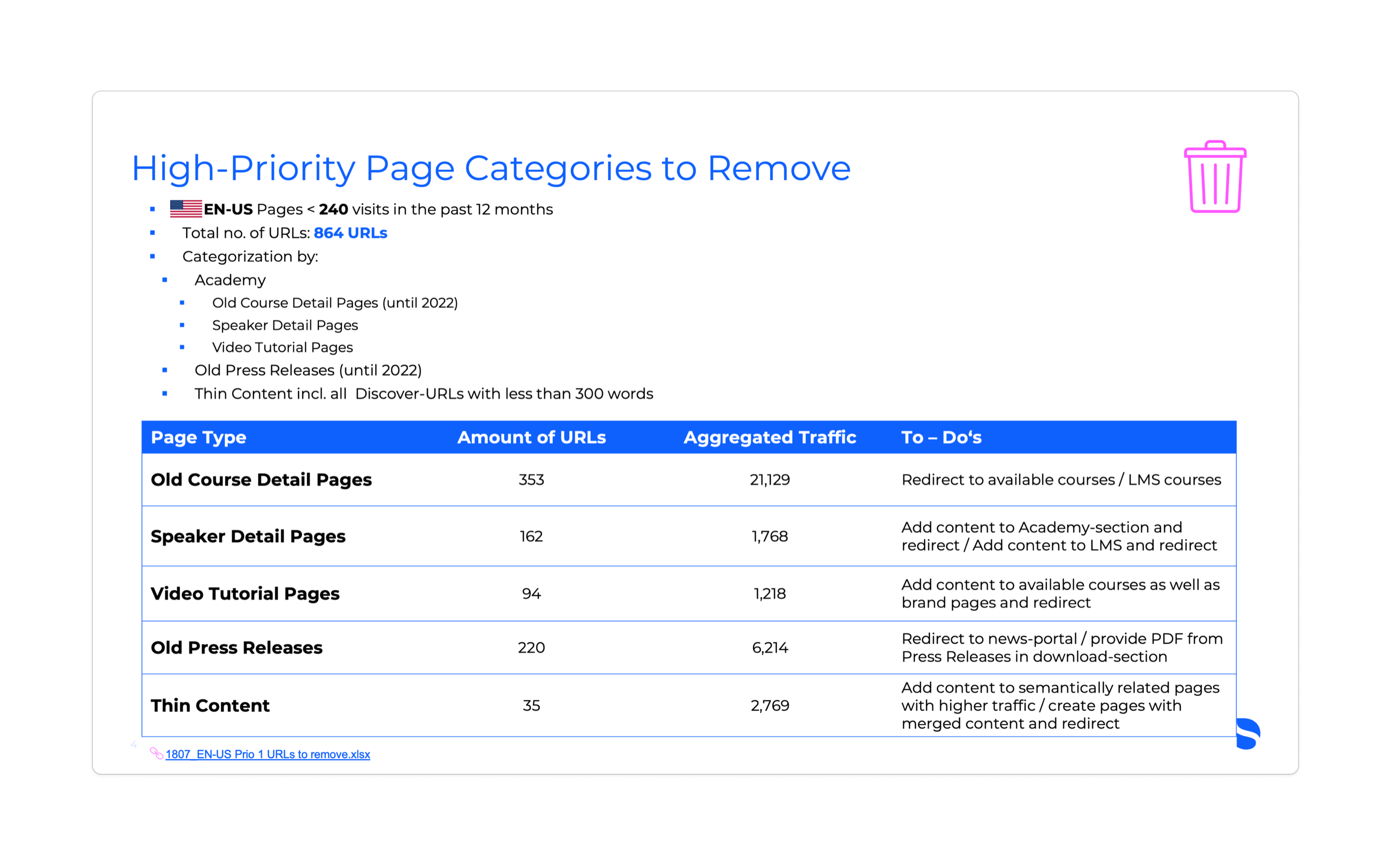Select the '864 URLs' blue text
Screen dimensions: 1391x868
tap(350, 233)
